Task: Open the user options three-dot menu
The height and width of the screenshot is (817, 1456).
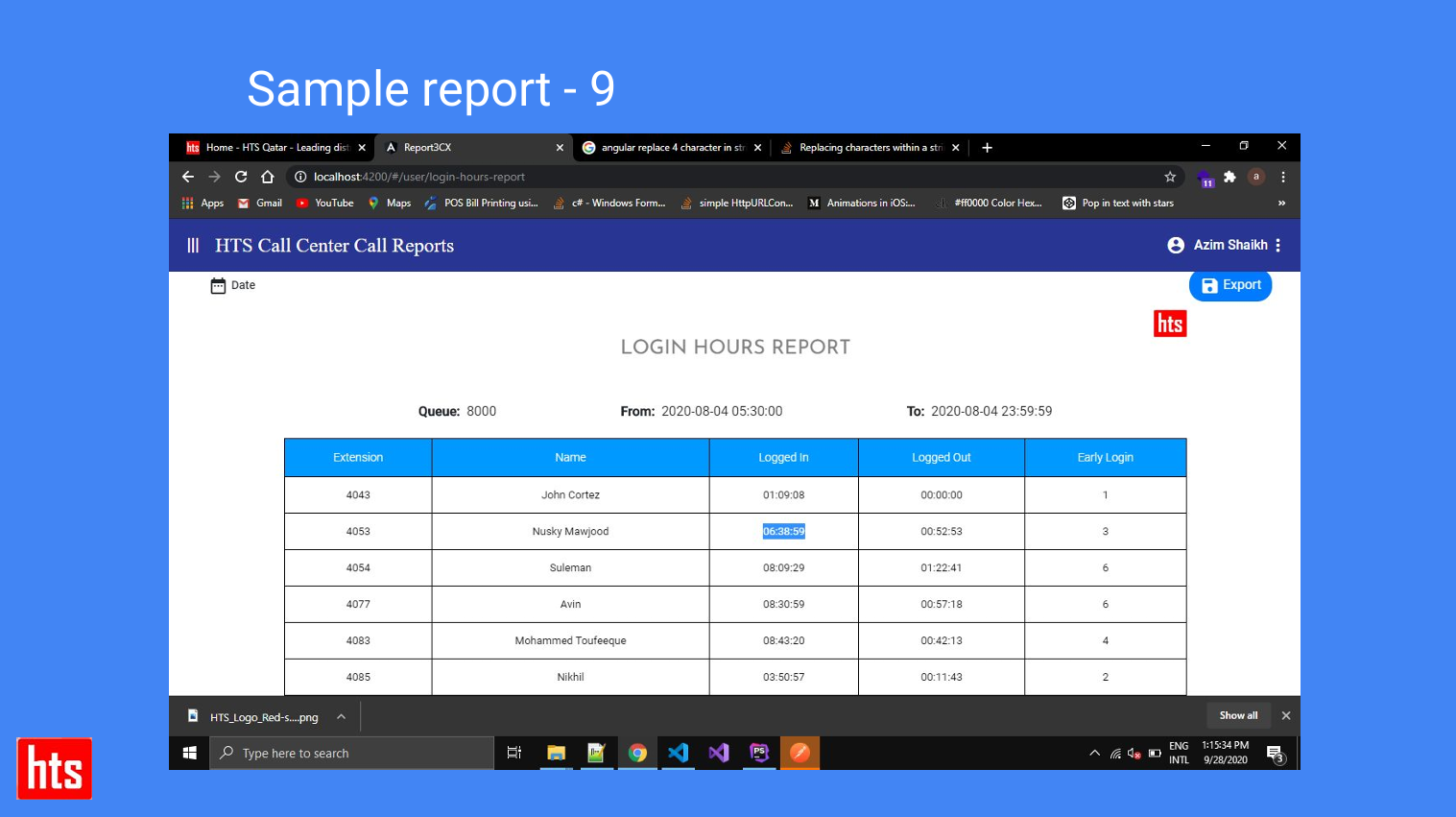Action: 1278,246
